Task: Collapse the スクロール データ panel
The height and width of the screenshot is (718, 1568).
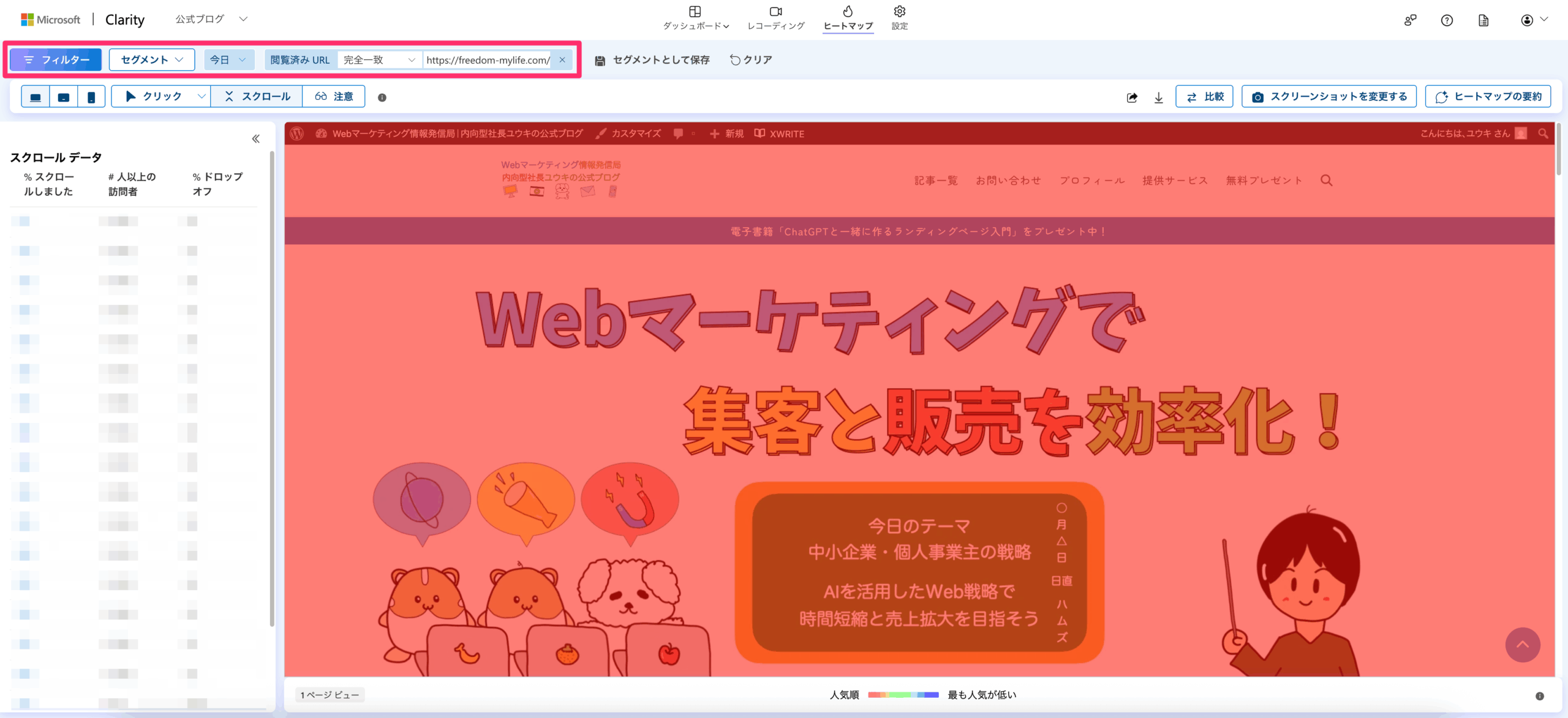Action: (256, 139)
